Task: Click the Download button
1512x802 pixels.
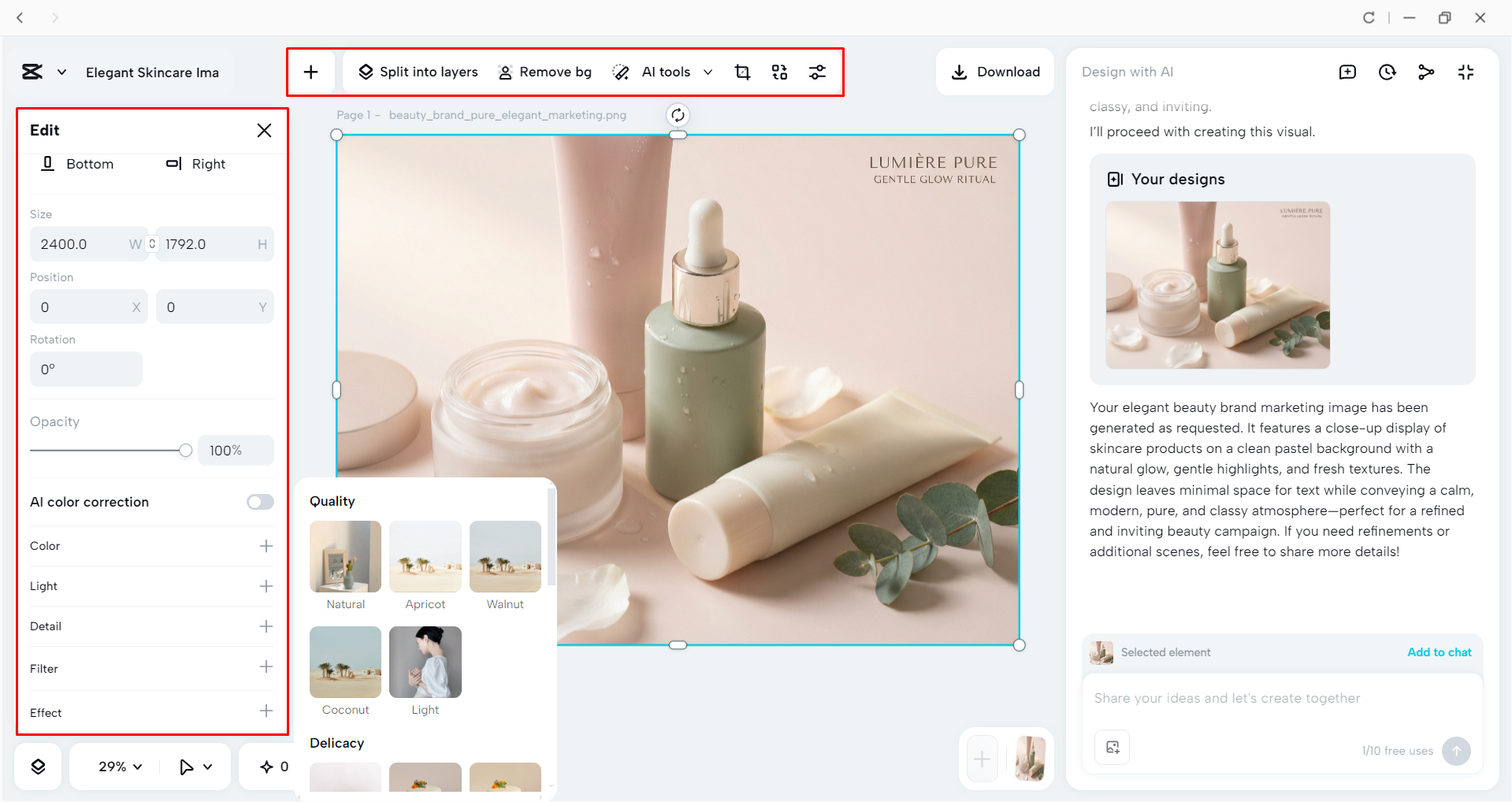Action: pyautogui.click(x=995, y=72)
